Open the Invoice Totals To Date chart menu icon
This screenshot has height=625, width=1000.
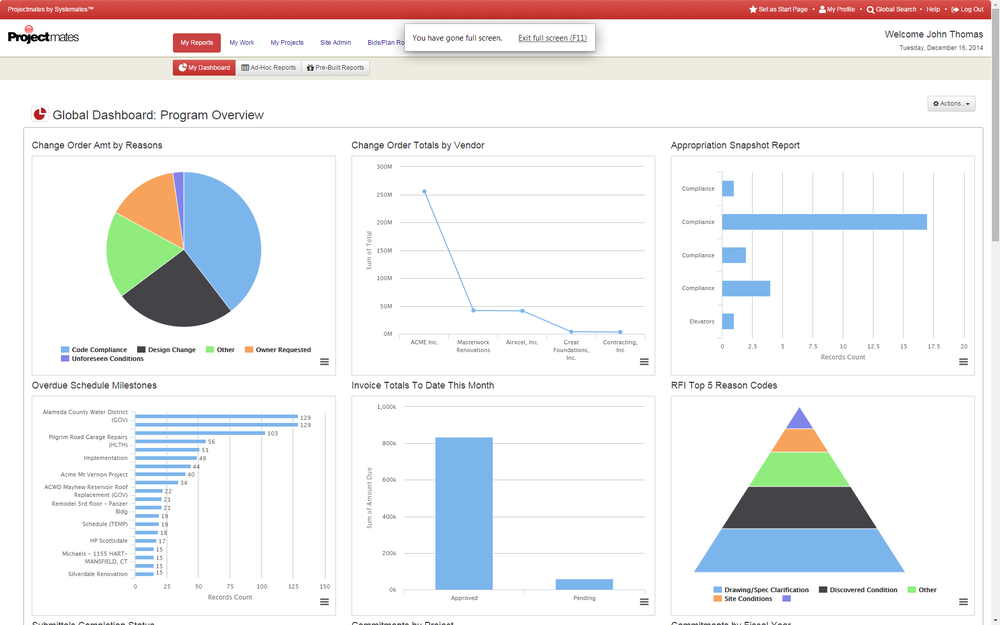(x=644, y=601)
